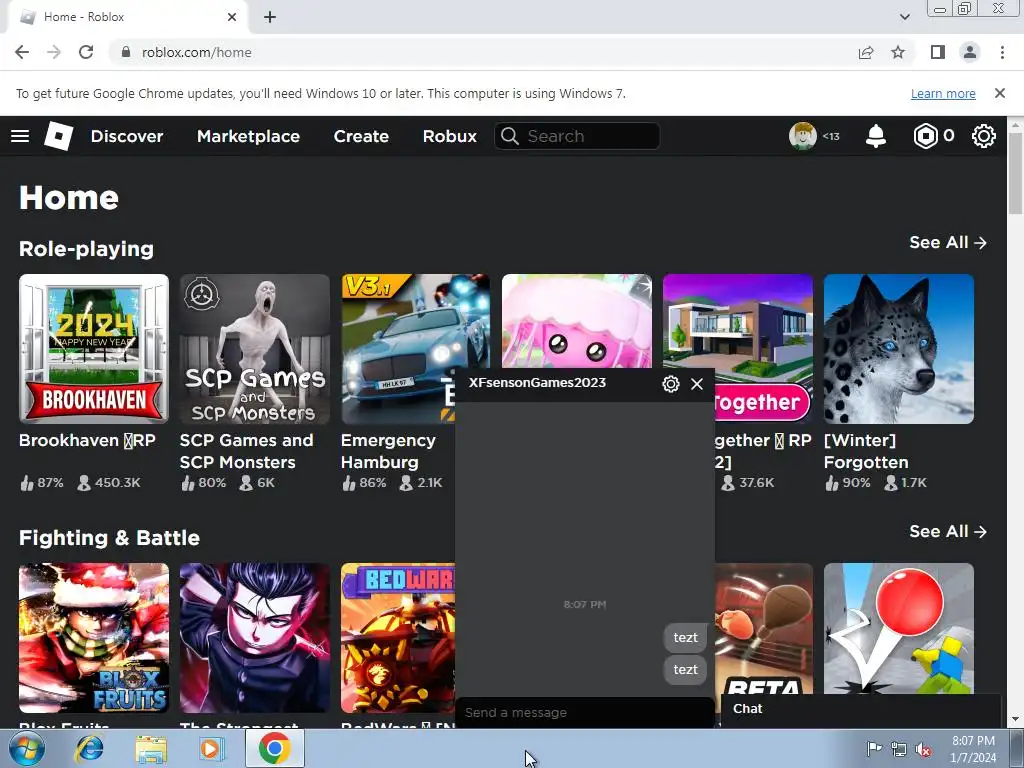Click the share page icon
1024x768 pixels.
point(866,52)
